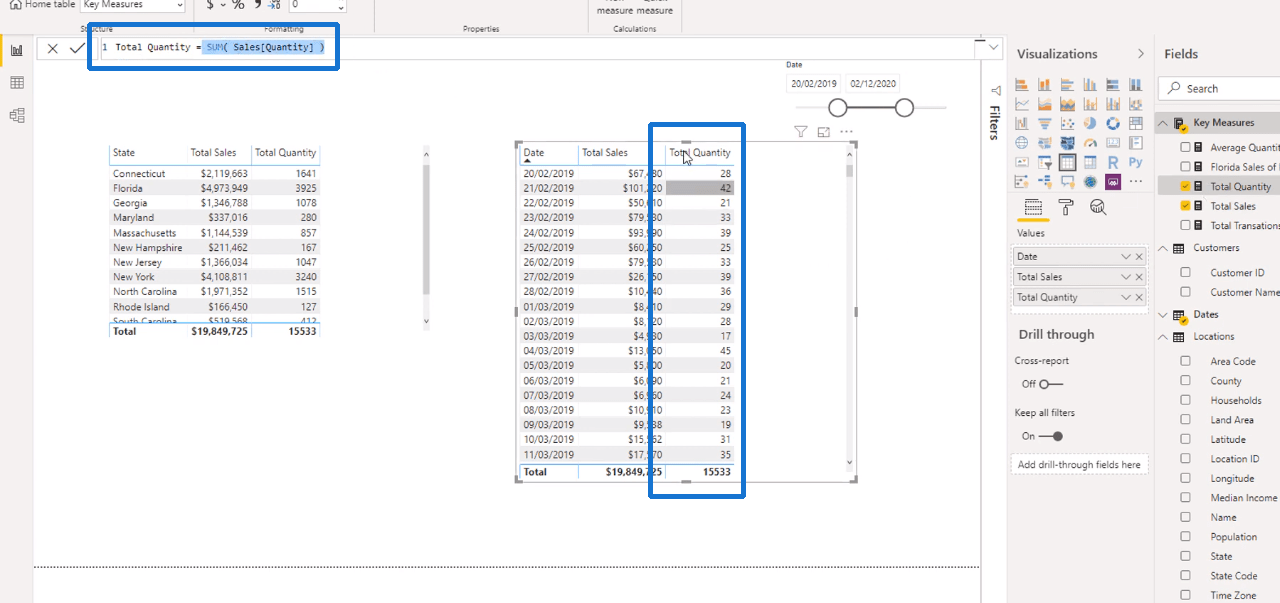Viewport: 1280px width, 603px height.
Task: Sort by the Total Sales column header in date table
Action: [605, 153]
